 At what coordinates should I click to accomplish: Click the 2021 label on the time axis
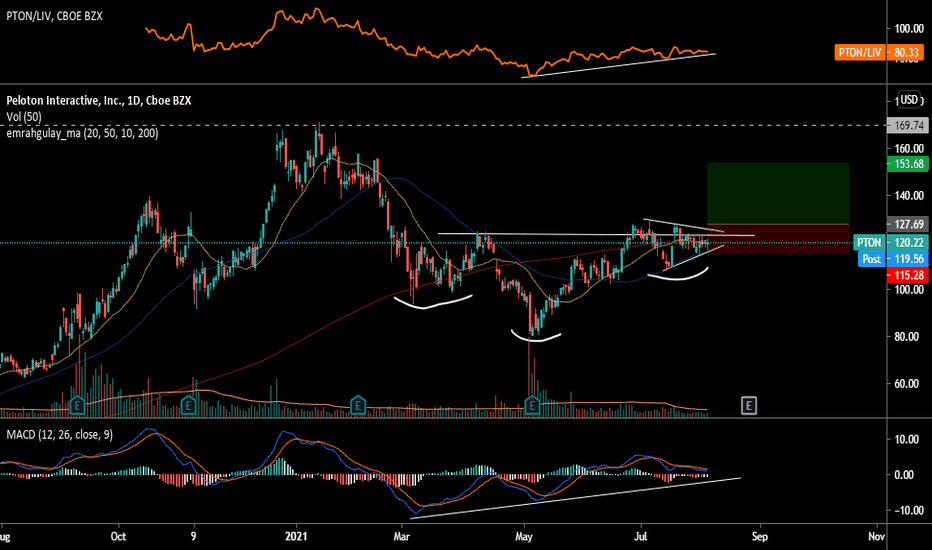tap(296, 536)
